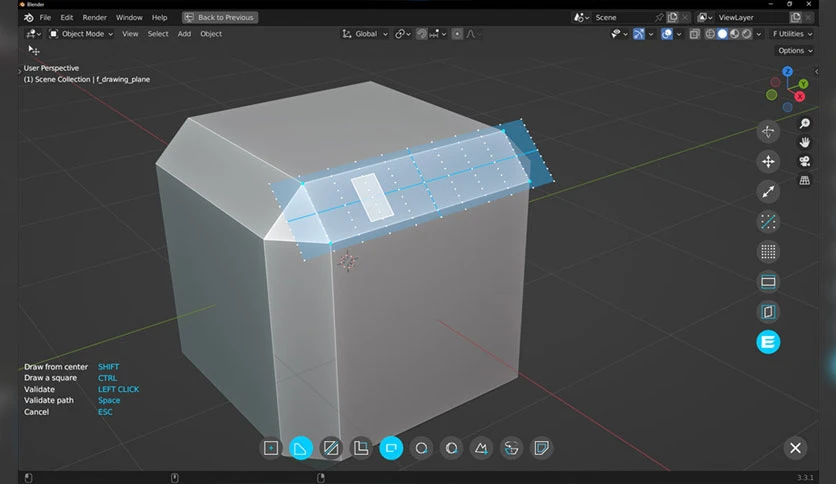Switch to wireframe shading
This screenshot has height=484, width=836.
(710, 34)
